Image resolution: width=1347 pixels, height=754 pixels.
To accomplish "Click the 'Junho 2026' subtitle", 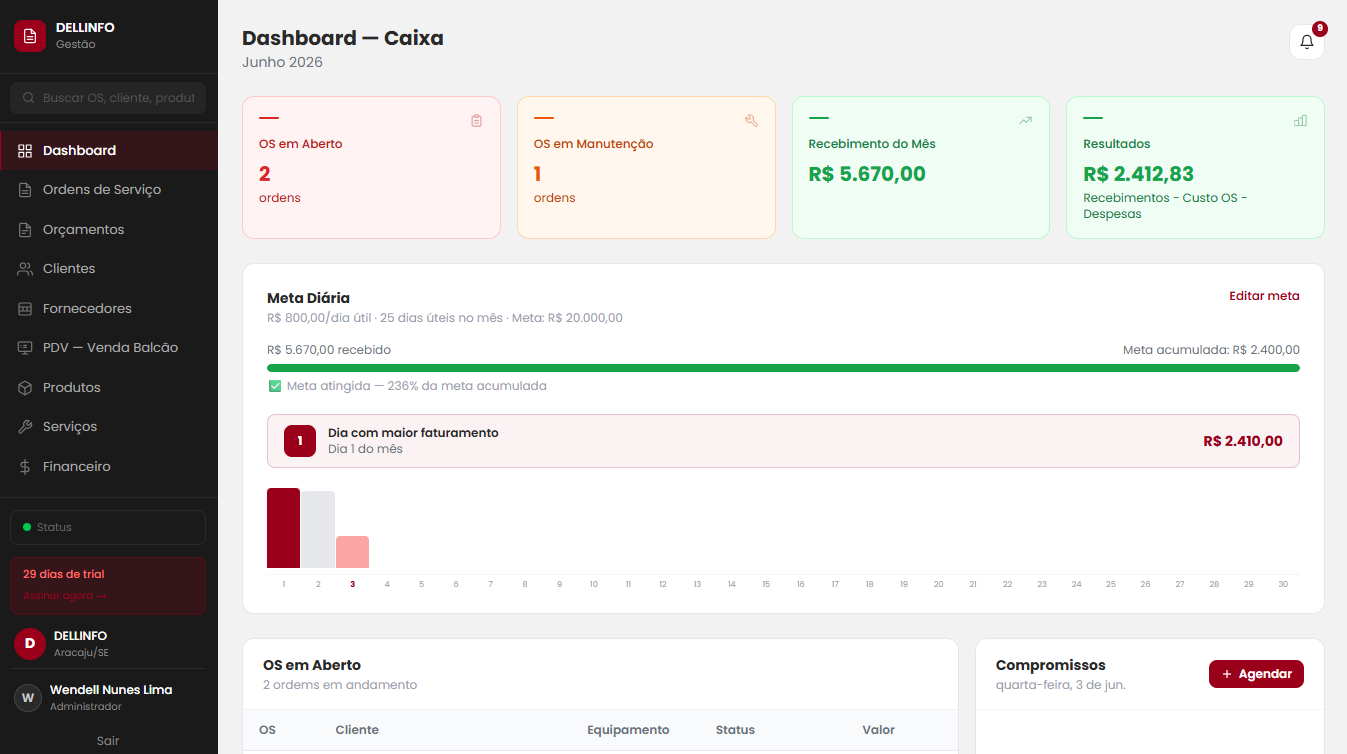I will (x=282, y=62).
